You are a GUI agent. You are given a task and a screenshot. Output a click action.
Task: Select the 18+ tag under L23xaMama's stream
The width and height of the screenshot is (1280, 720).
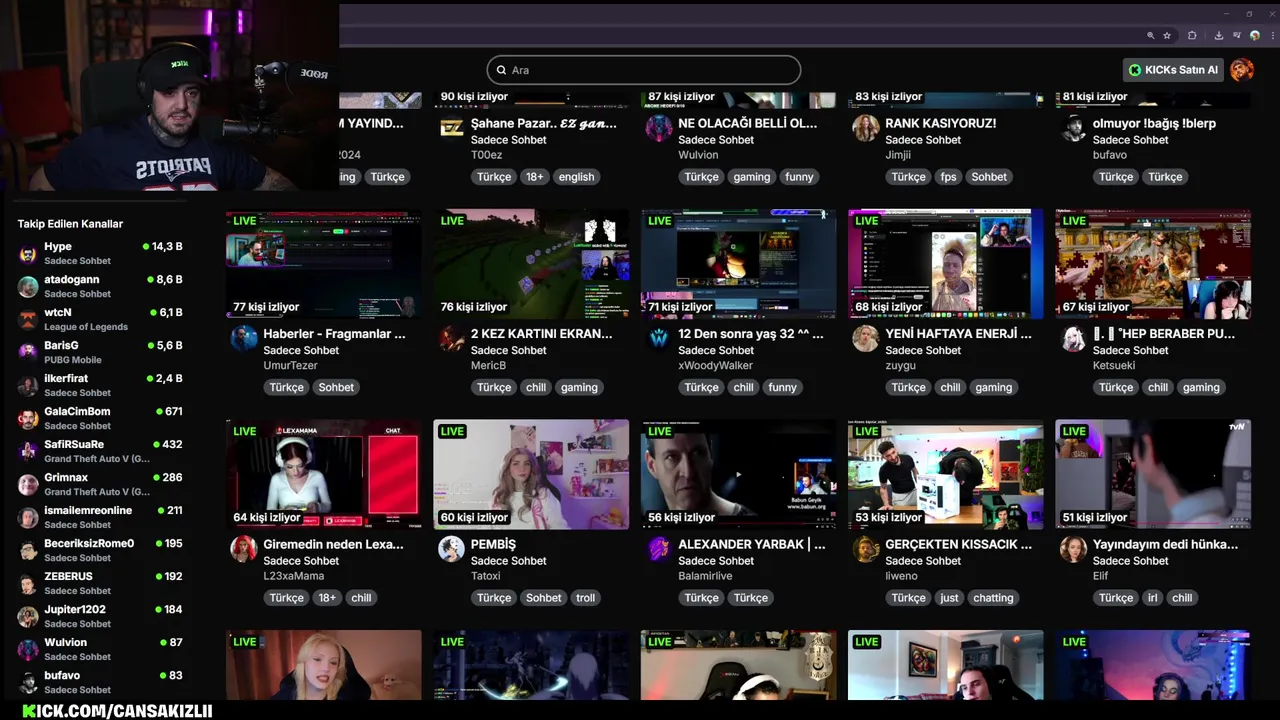coord(327,598)
